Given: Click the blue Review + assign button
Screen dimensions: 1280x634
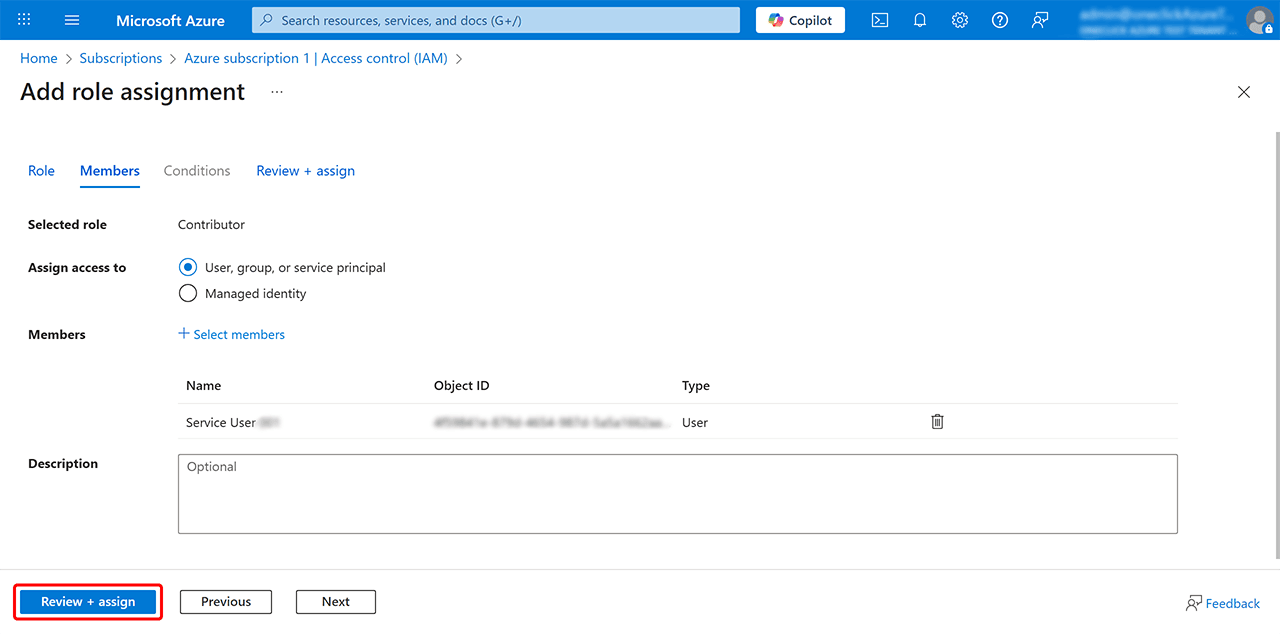Looking at the screenshot, I should pyautogui.click(x=88, y=602).
